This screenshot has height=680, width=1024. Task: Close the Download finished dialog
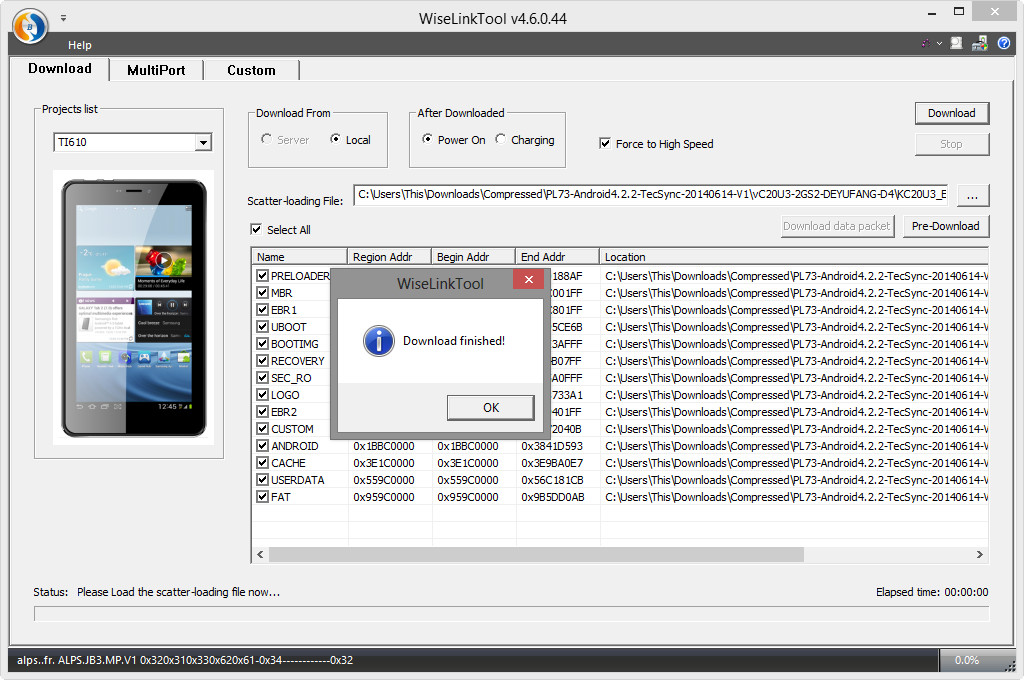[528, 280]
